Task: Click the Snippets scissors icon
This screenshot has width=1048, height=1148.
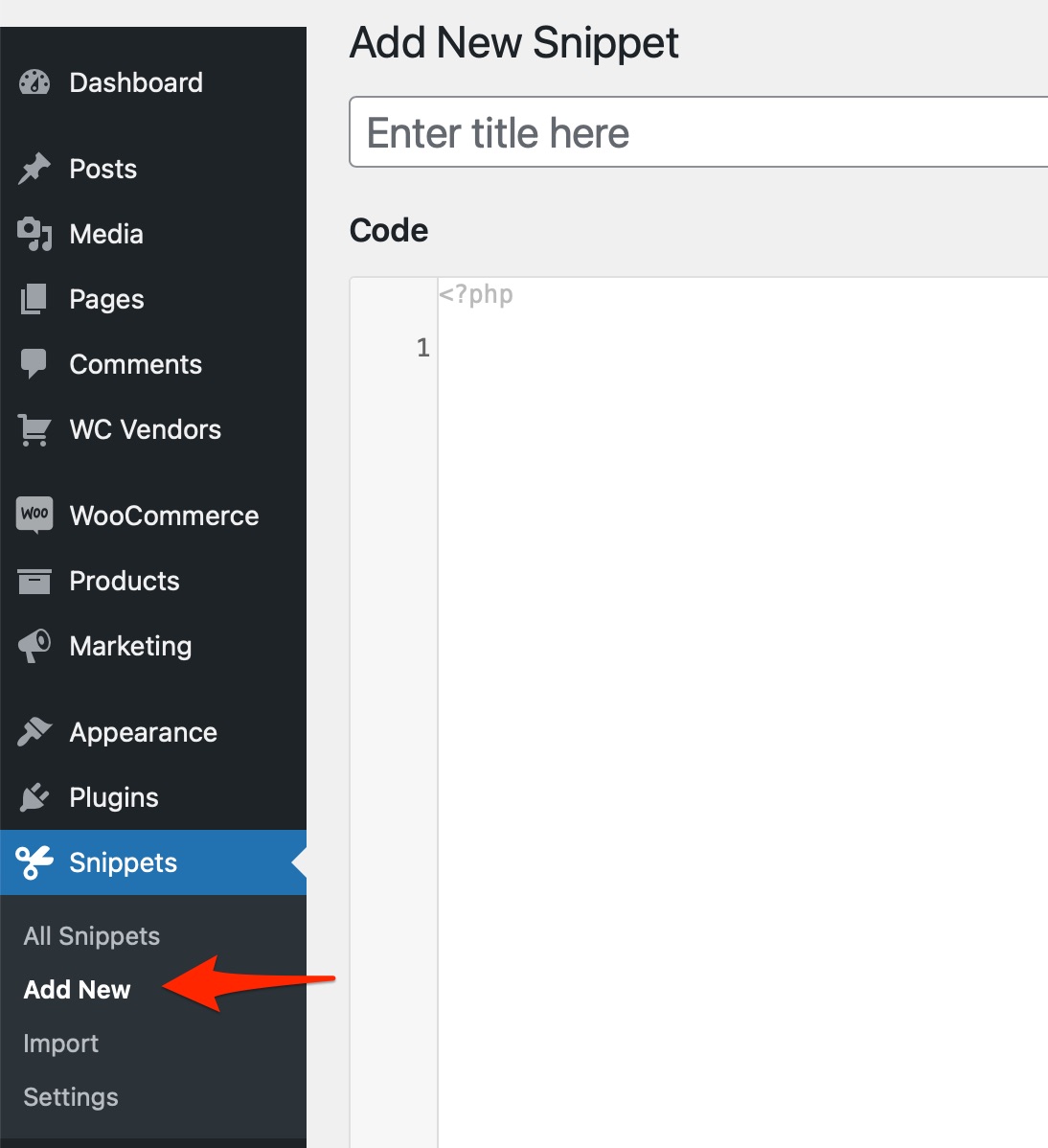Action: pos(34,862)
